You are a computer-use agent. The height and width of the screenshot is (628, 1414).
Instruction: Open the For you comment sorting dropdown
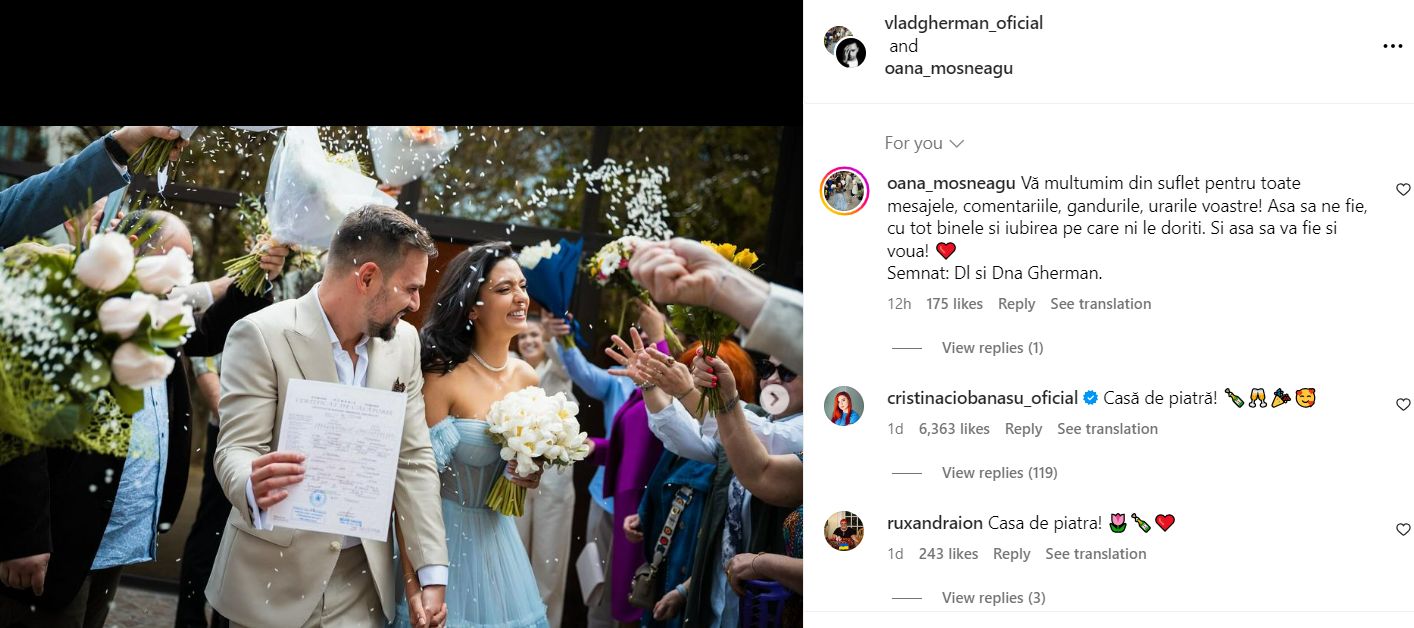tap(924, 143)
